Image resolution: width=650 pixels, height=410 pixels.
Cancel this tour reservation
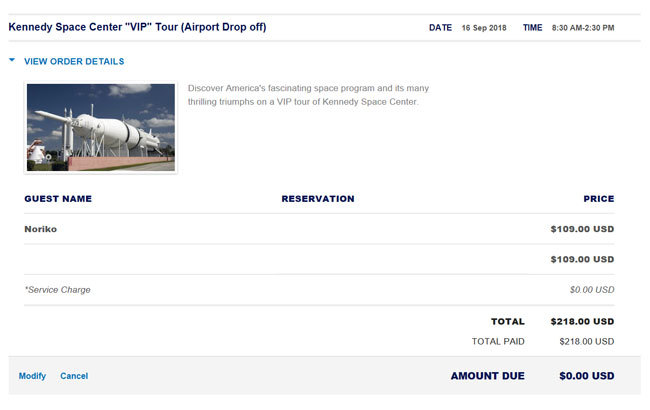coord(74,376)
